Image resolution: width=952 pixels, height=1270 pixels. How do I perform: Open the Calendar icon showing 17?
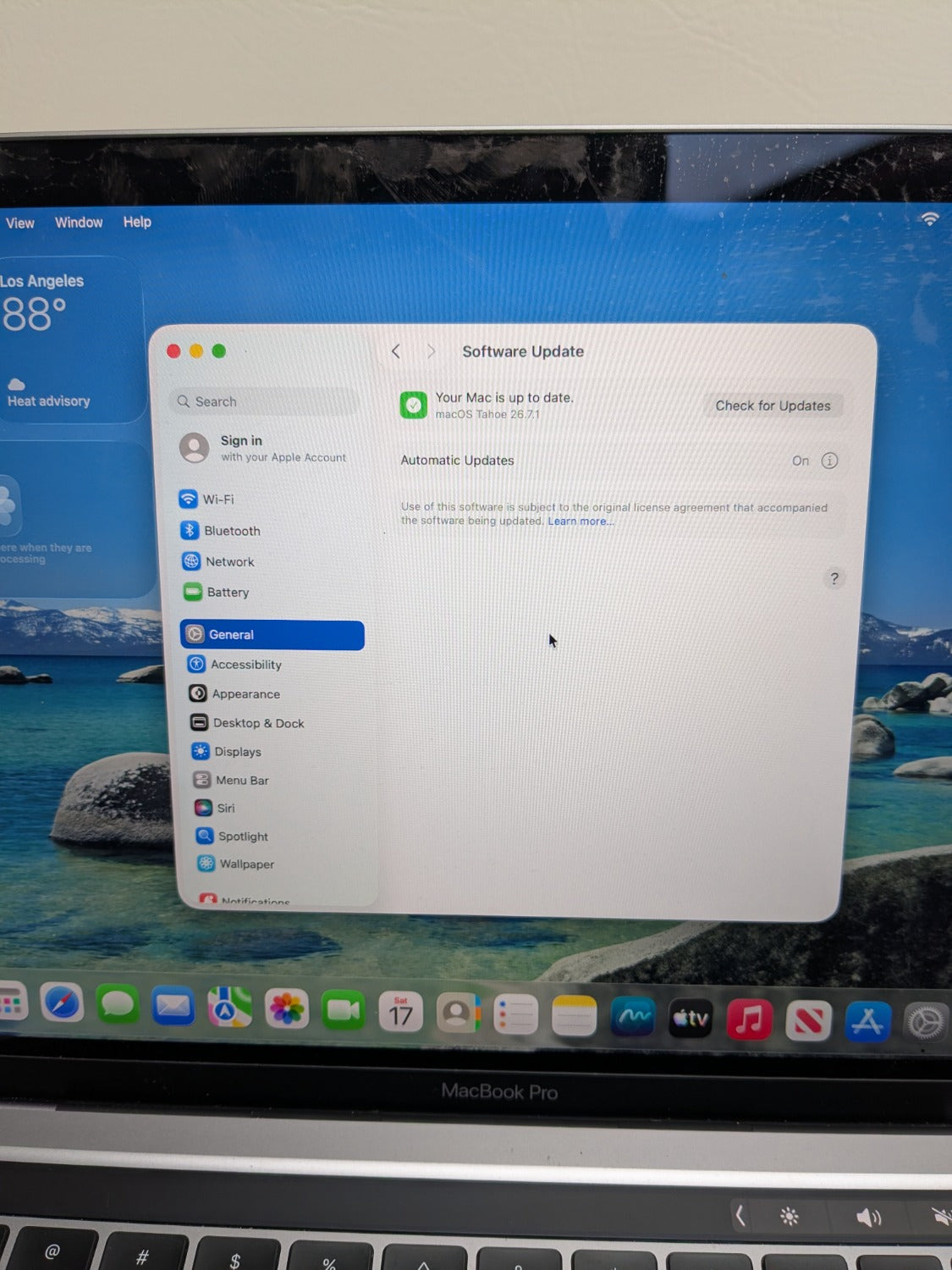pos(401,1013)
